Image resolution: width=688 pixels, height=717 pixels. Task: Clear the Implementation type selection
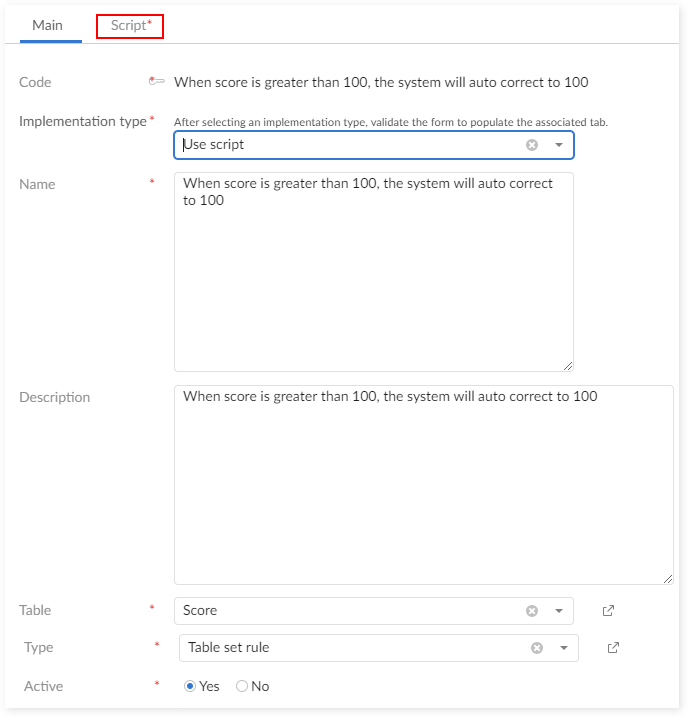pyautogui.click(x=532, y=145)
